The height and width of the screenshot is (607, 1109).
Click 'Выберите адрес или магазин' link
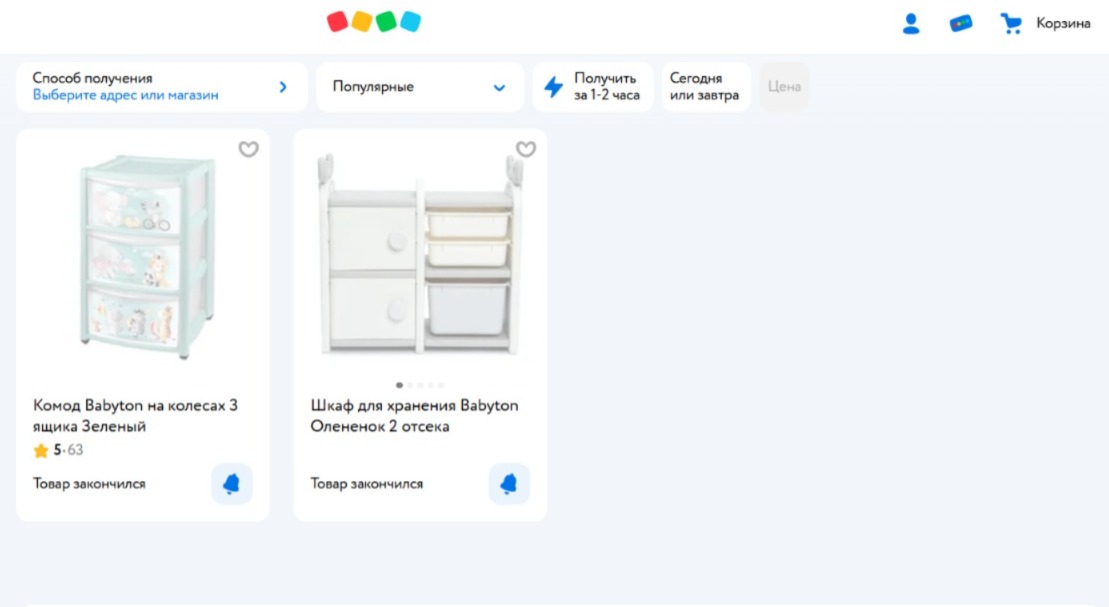click(x=125, y=96)
